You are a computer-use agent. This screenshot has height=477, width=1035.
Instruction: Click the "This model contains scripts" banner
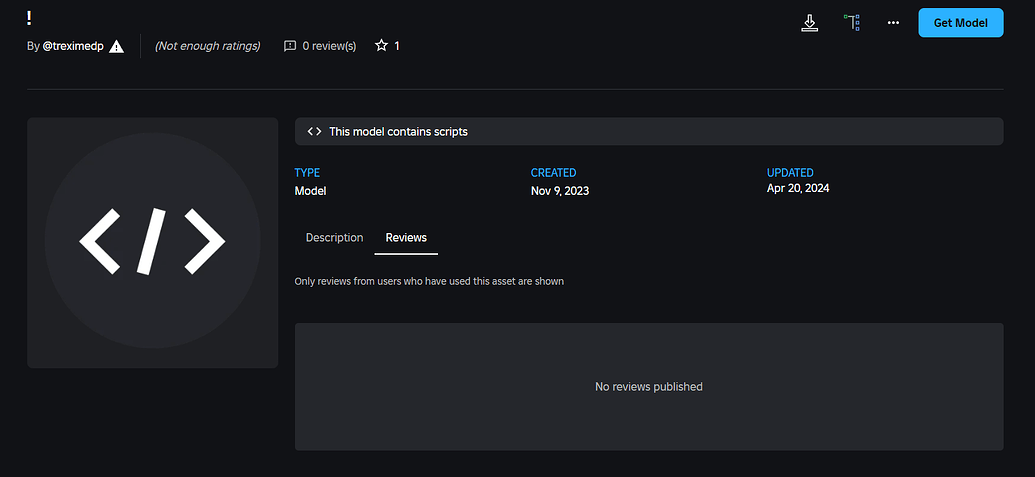648,131
